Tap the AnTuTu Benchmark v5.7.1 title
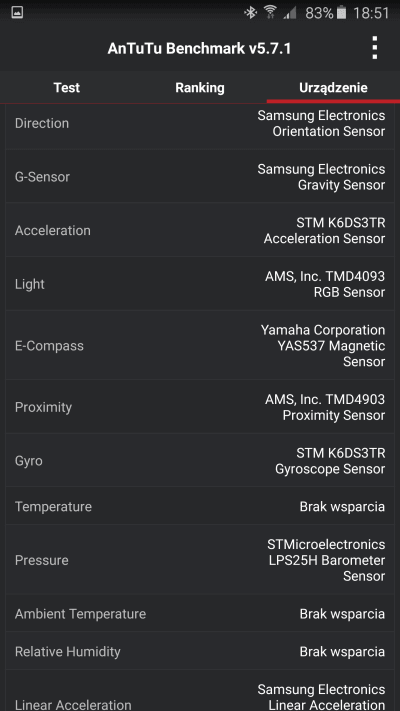This screenshot has width=400, height=711. tap(199, 49)
